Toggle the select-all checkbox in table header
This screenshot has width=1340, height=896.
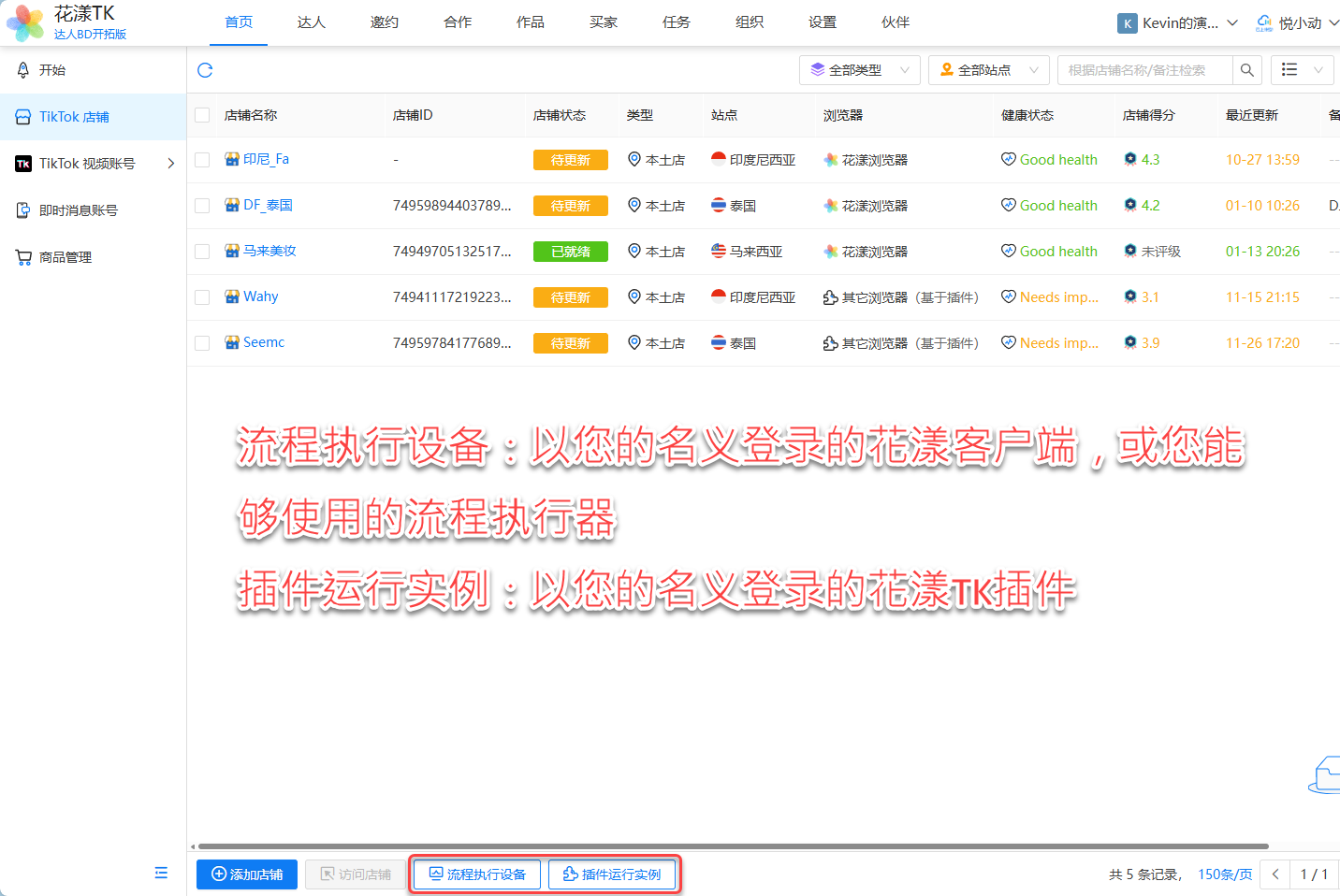pyautogui.click(x=202, y=115)
